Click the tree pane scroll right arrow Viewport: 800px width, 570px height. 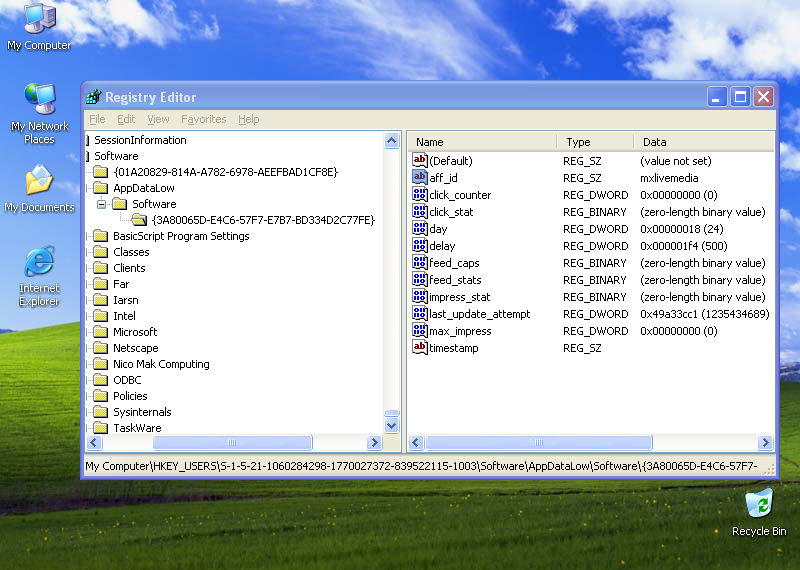374,442
